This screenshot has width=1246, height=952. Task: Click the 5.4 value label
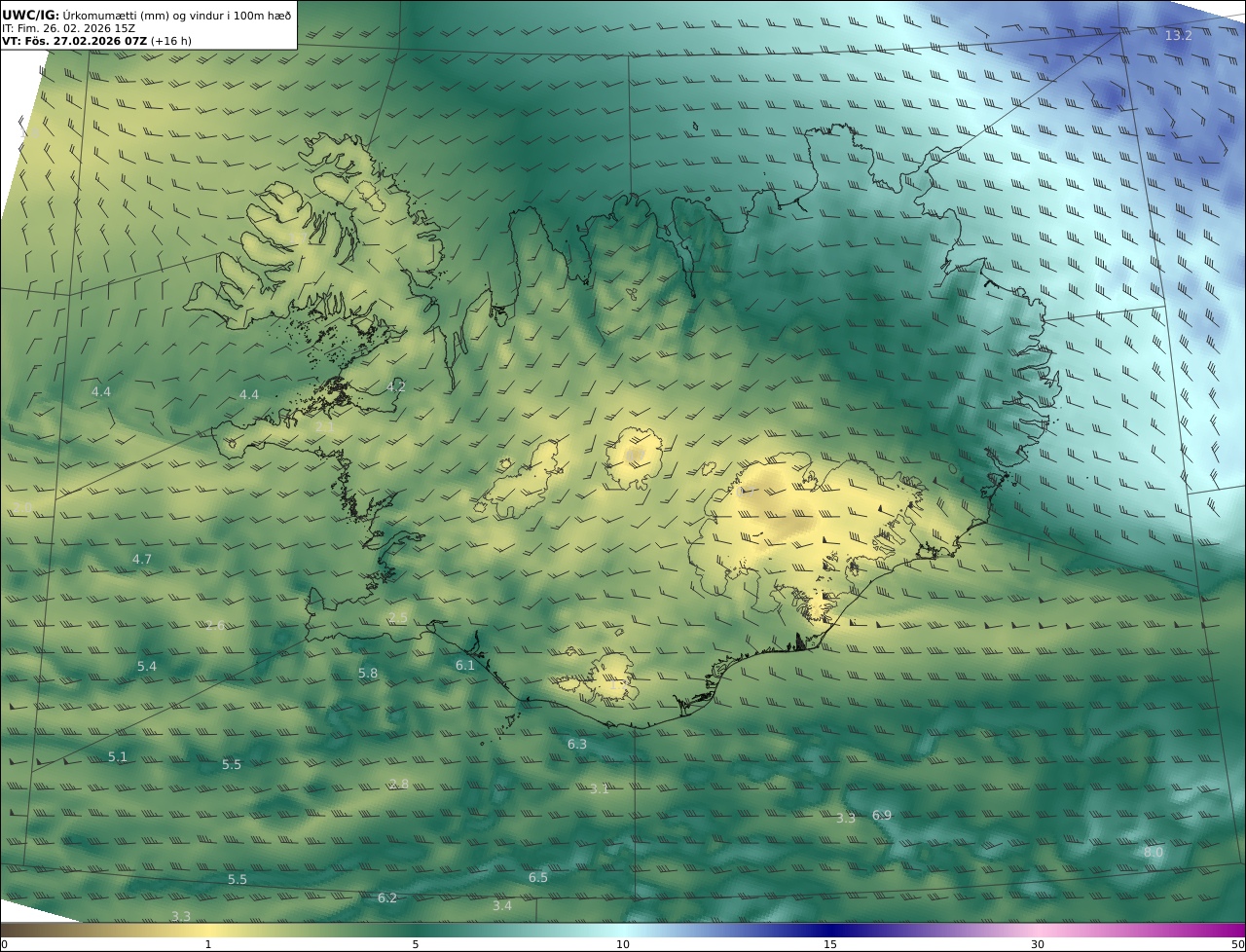(146, 666)
